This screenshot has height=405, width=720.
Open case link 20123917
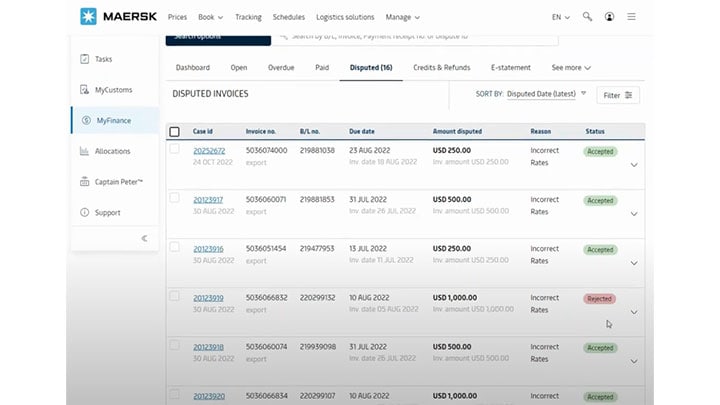coord(208,200)
